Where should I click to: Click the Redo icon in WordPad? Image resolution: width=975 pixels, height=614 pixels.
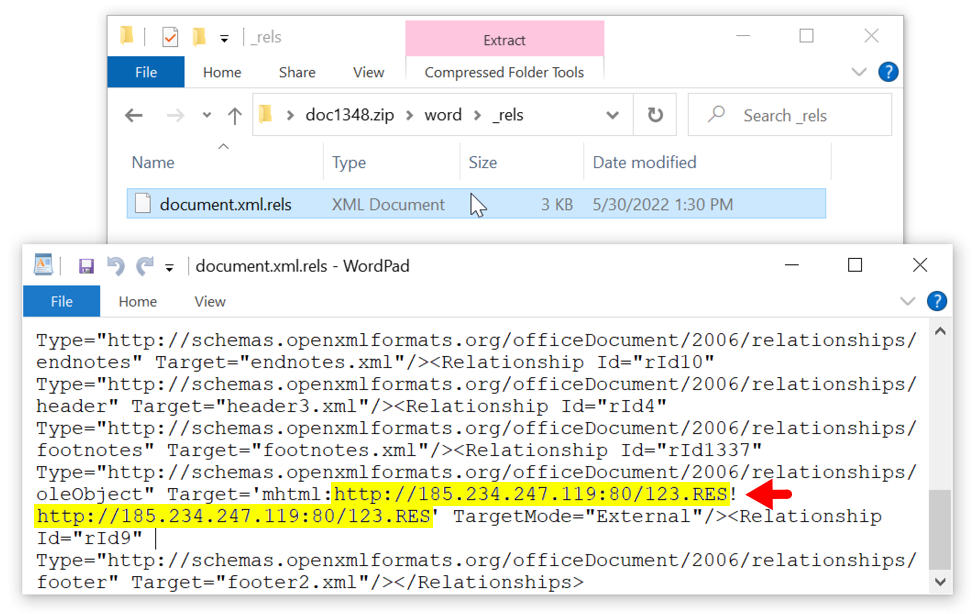click(145, 266)
